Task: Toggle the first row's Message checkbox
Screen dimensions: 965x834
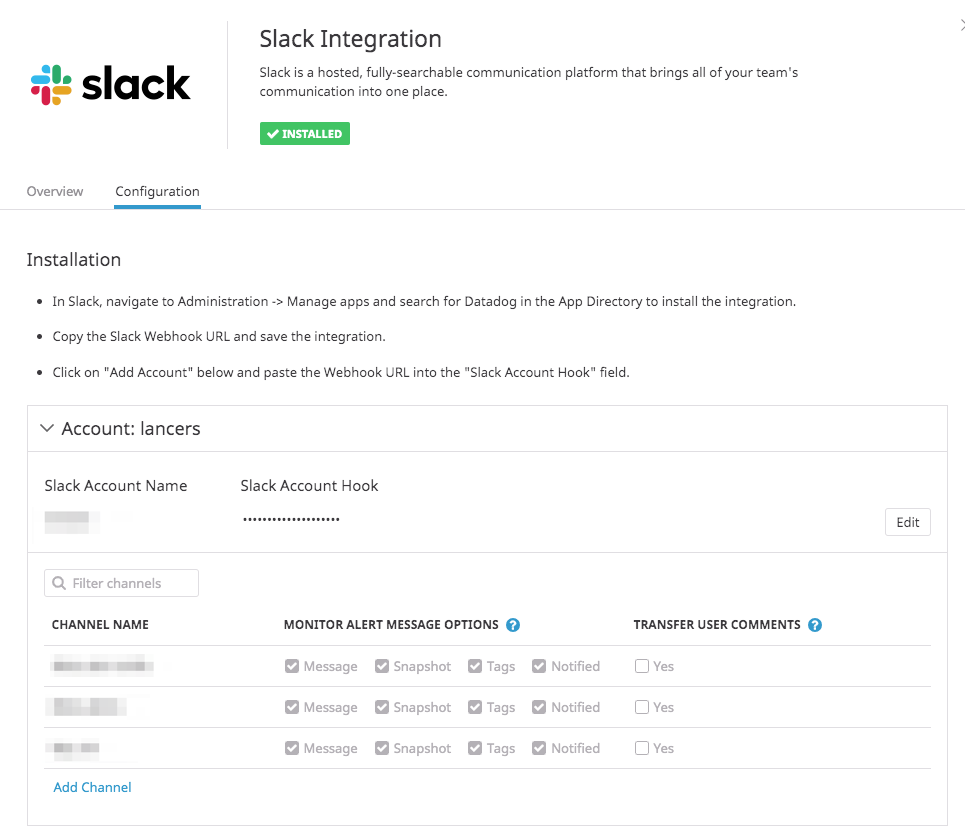Action: 292,666
